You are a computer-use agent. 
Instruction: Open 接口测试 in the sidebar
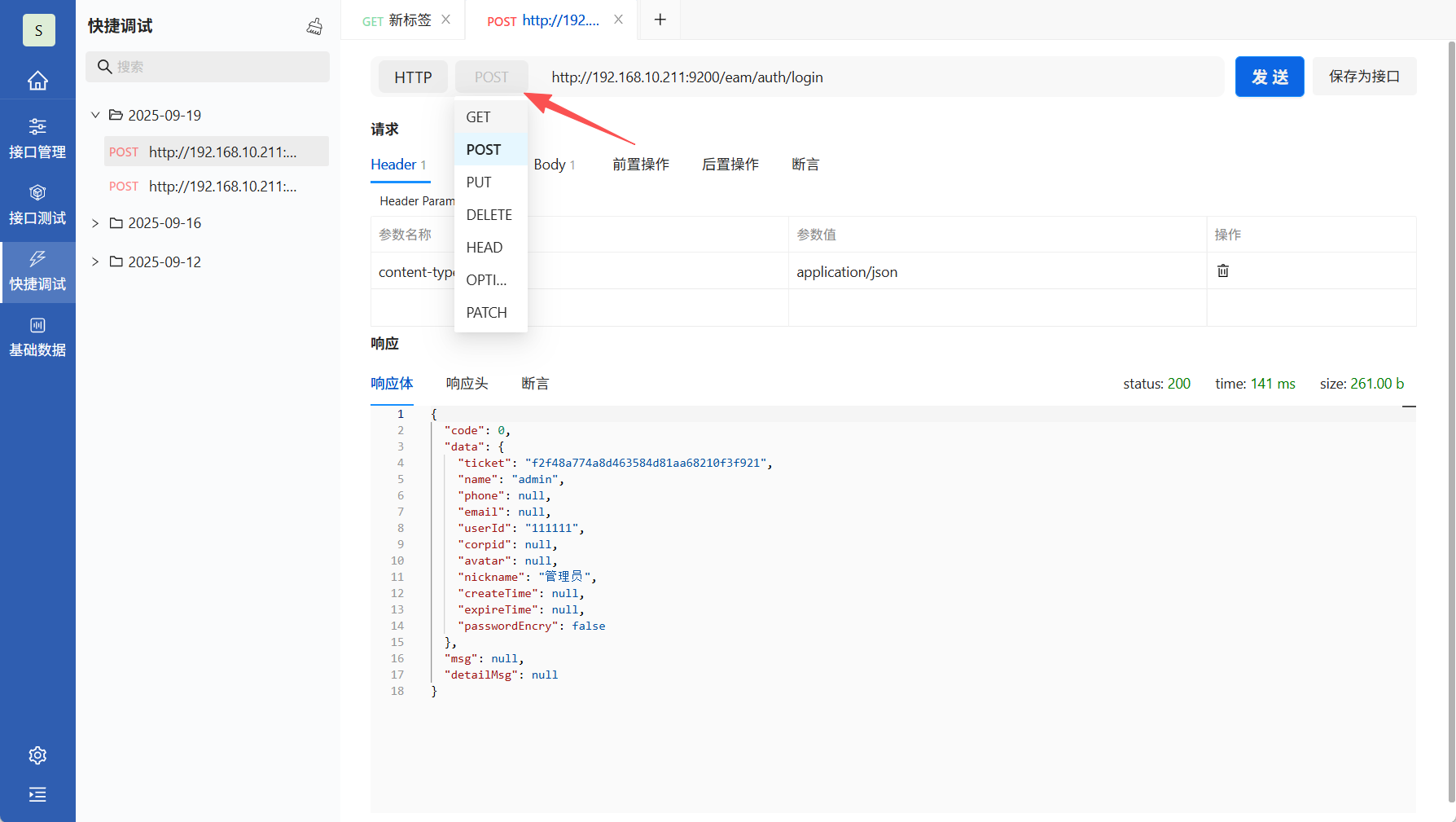click(37, 205)
